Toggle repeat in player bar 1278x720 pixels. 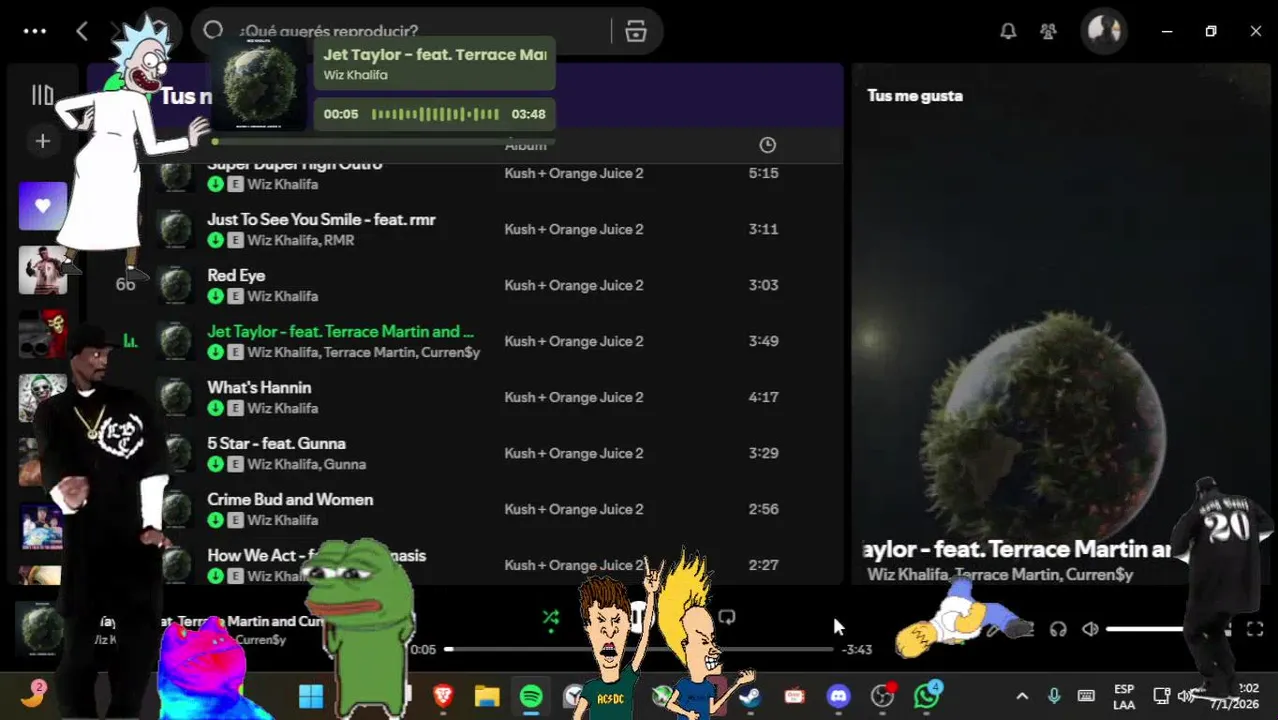coord(727,618)
